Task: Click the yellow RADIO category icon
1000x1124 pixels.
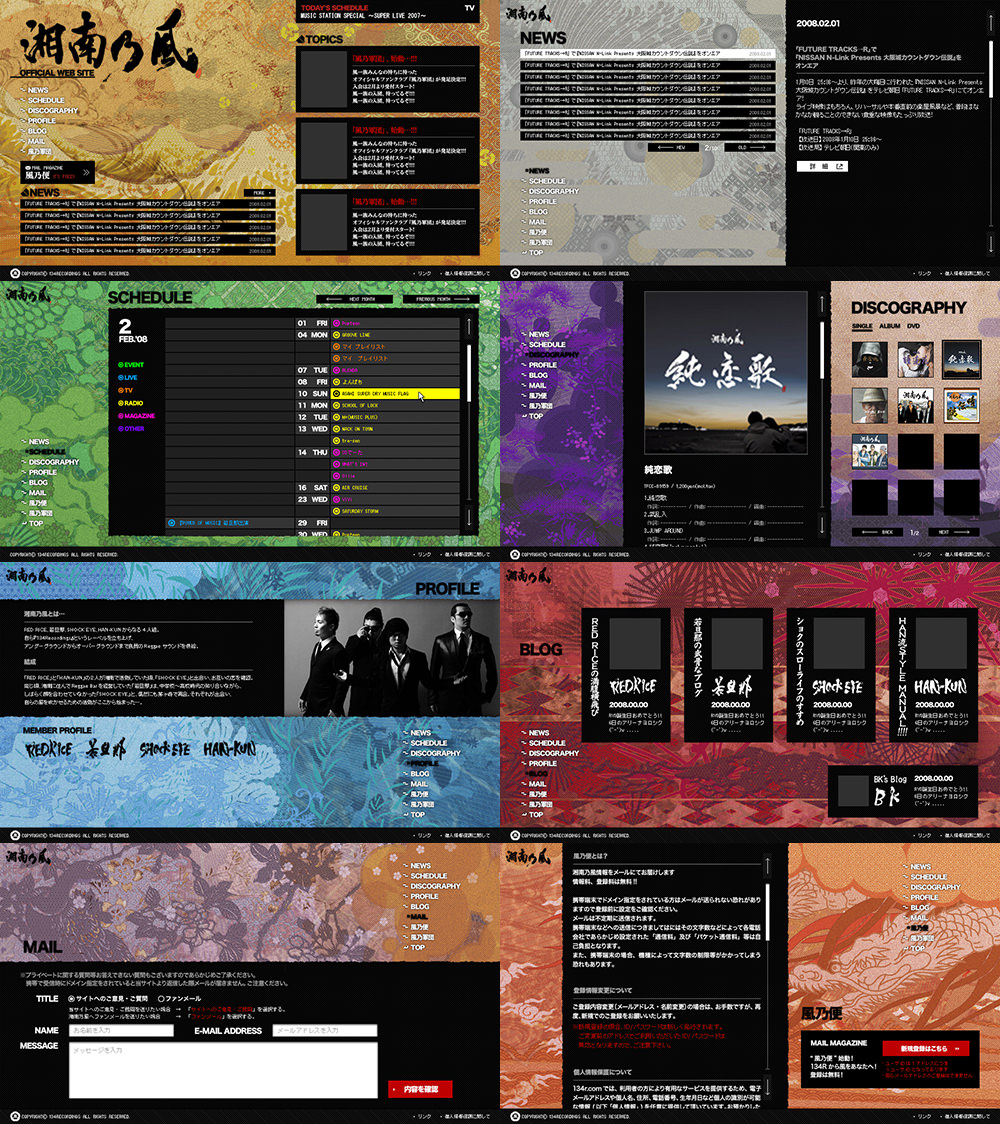Action: [x=120, y=403]
